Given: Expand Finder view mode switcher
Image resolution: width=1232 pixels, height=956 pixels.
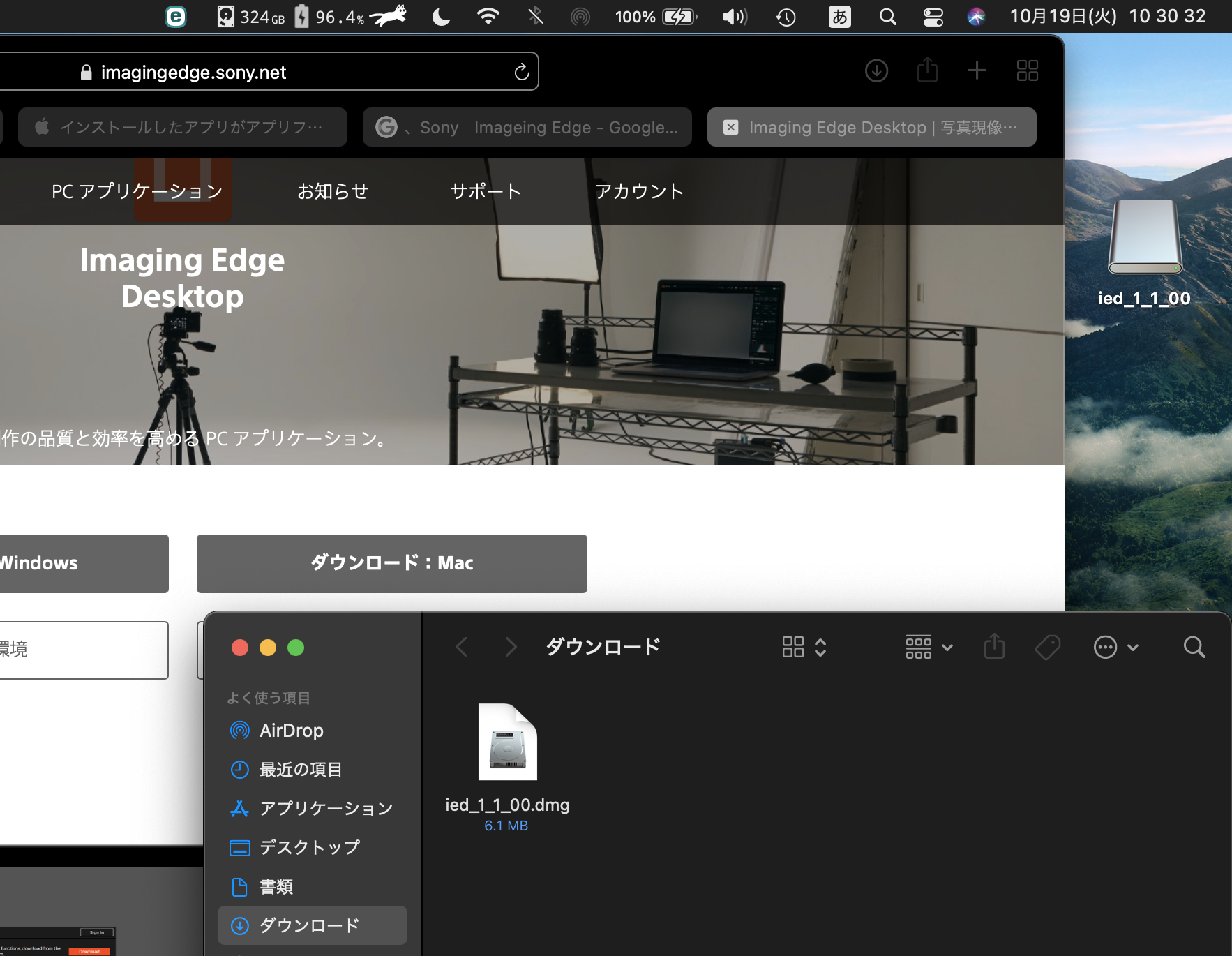Looking at the screenshot, I should point(804,648).
